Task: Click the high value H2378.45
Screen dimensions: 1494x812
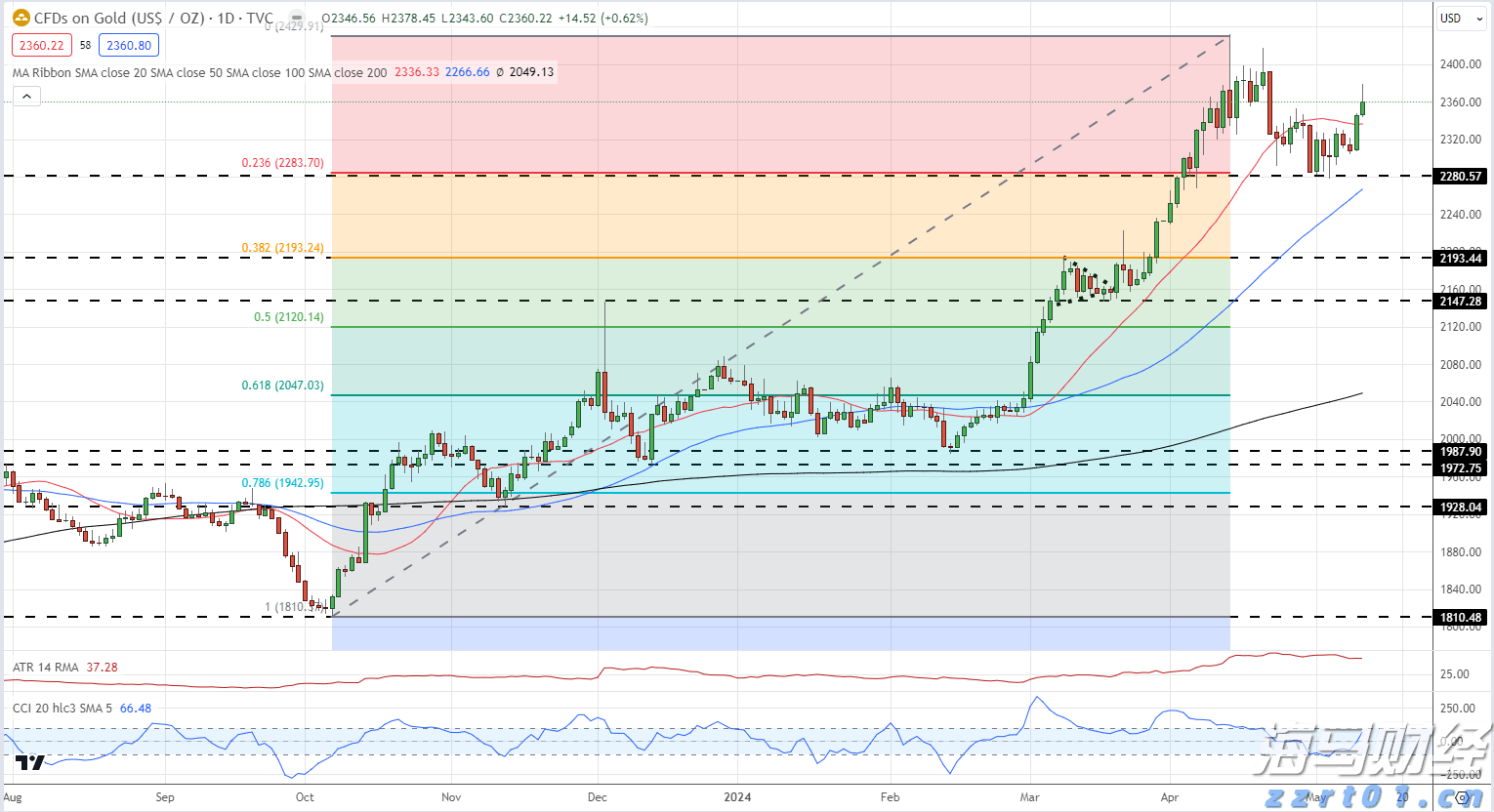Action: (408, 18)
